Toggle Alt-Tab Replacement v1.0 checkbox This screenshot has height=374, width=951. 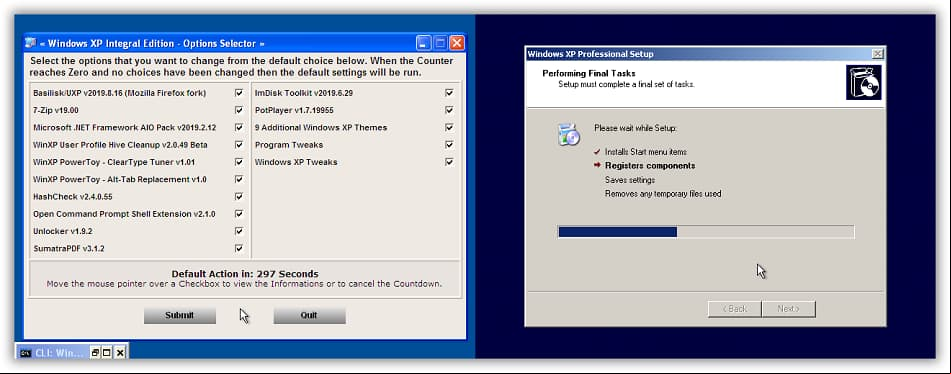pyautogui.click(x=239, y=179)
